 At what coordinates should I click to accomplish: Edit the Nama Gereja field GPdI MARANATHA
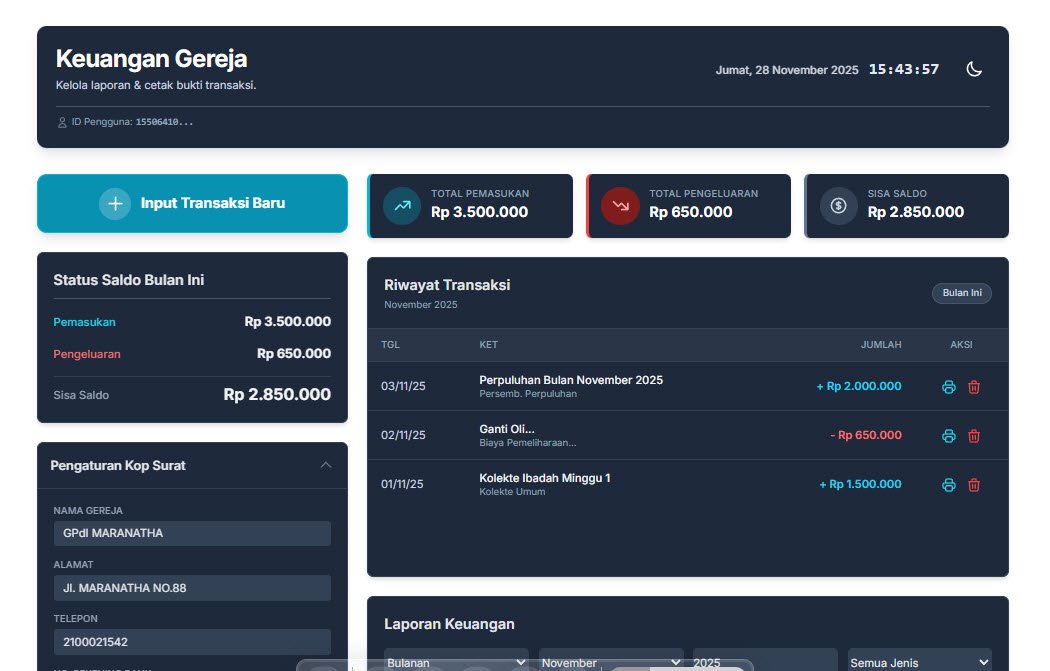point(192,534)
